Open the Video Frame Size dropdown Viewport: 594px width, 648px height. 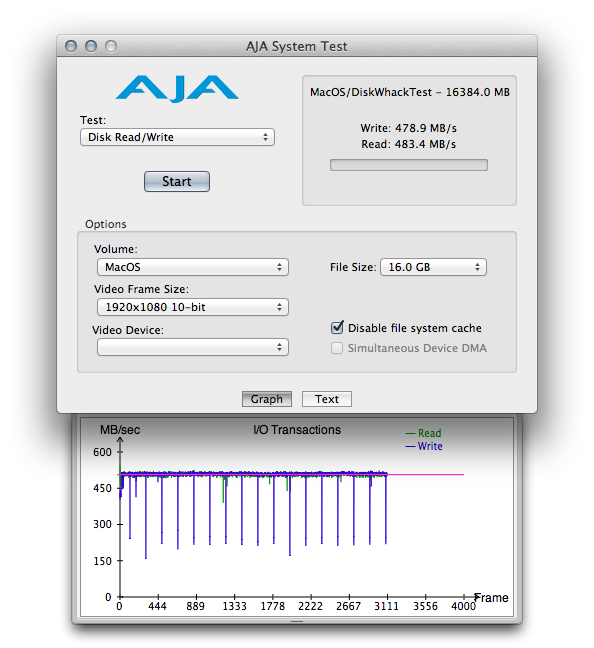click(193, 307)
